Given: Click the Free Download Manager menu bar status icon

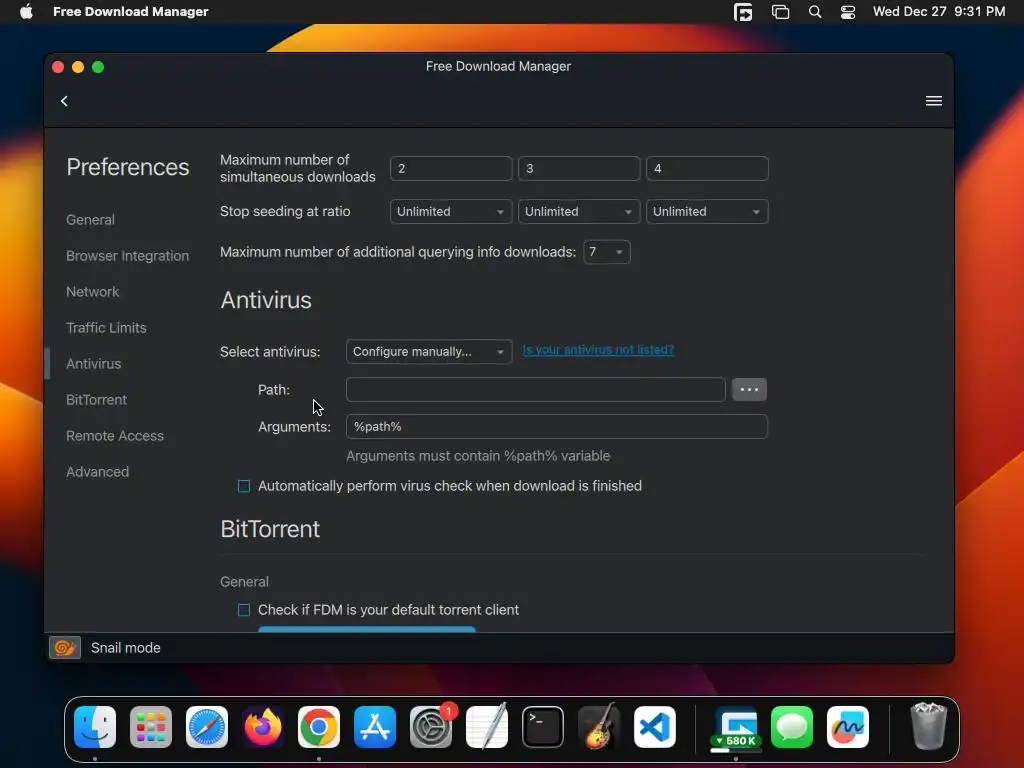Looking at the screenshot, I should tap(743, 12).
